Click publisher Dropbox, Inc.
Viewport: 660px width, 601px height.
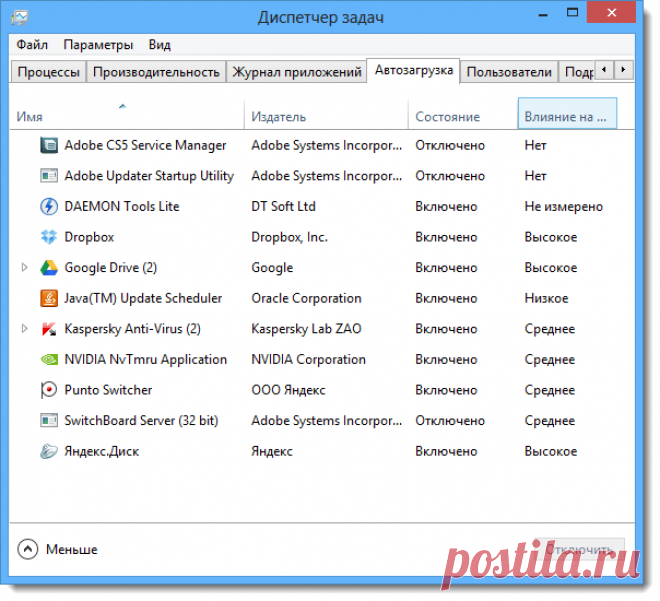point(289,237)
